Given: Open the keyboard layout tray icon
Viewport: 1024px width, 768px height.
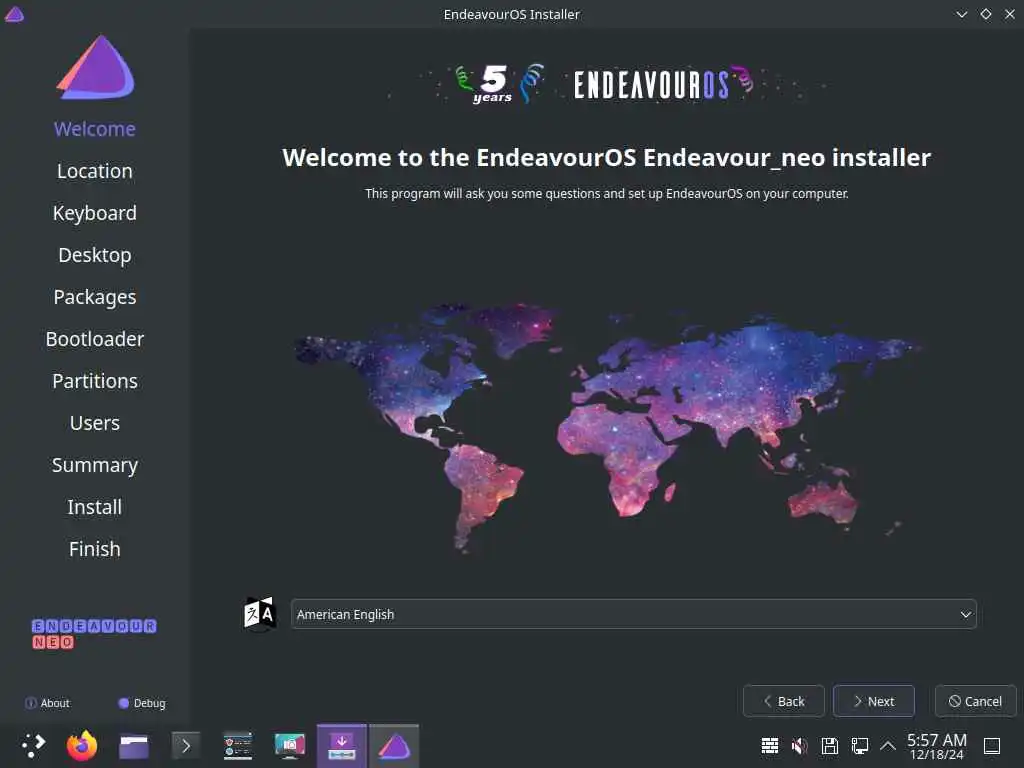Looking at the screenshot, I should tap(770, 745).
